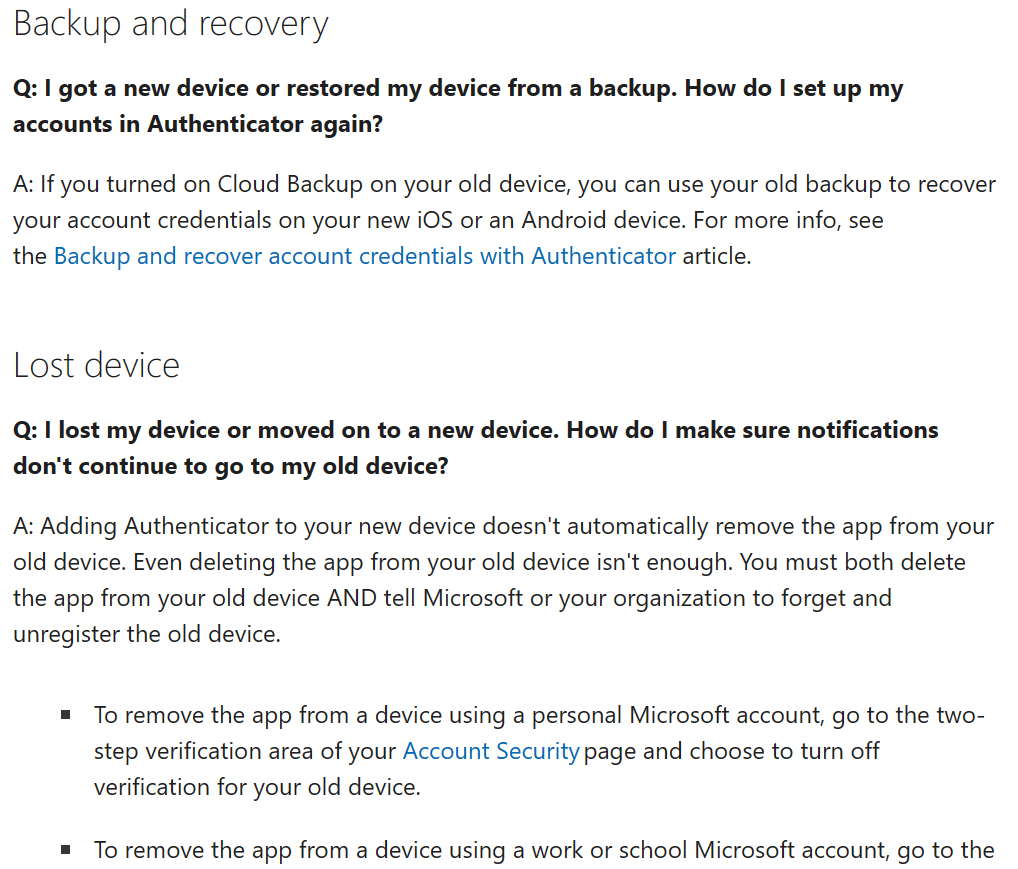Click the bullet marker for work or school account
The image size is (1018, 869).
[x=66, y=850]
